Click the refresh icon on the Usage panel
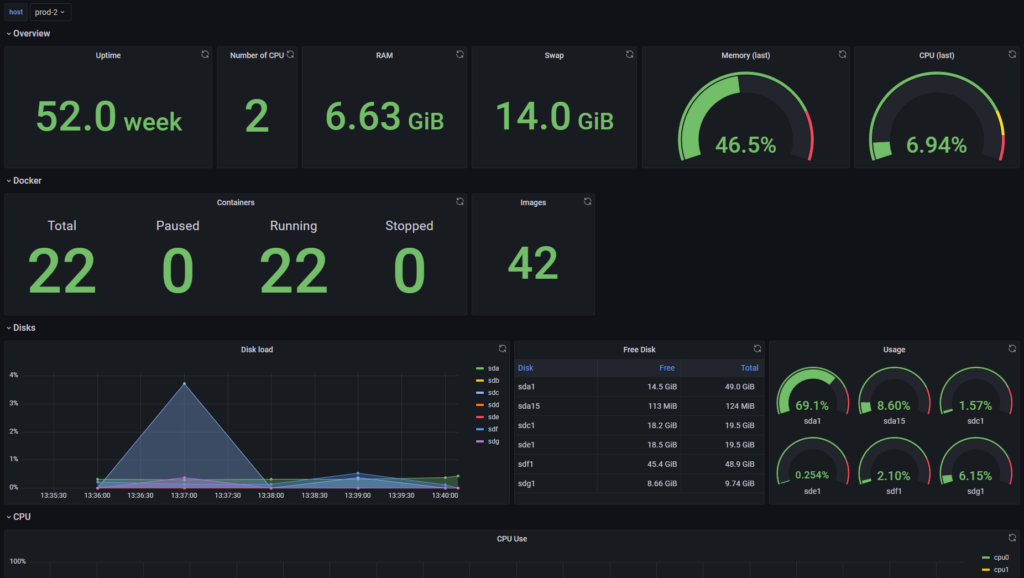The image size is (1024, 578). coord(1012,349)
